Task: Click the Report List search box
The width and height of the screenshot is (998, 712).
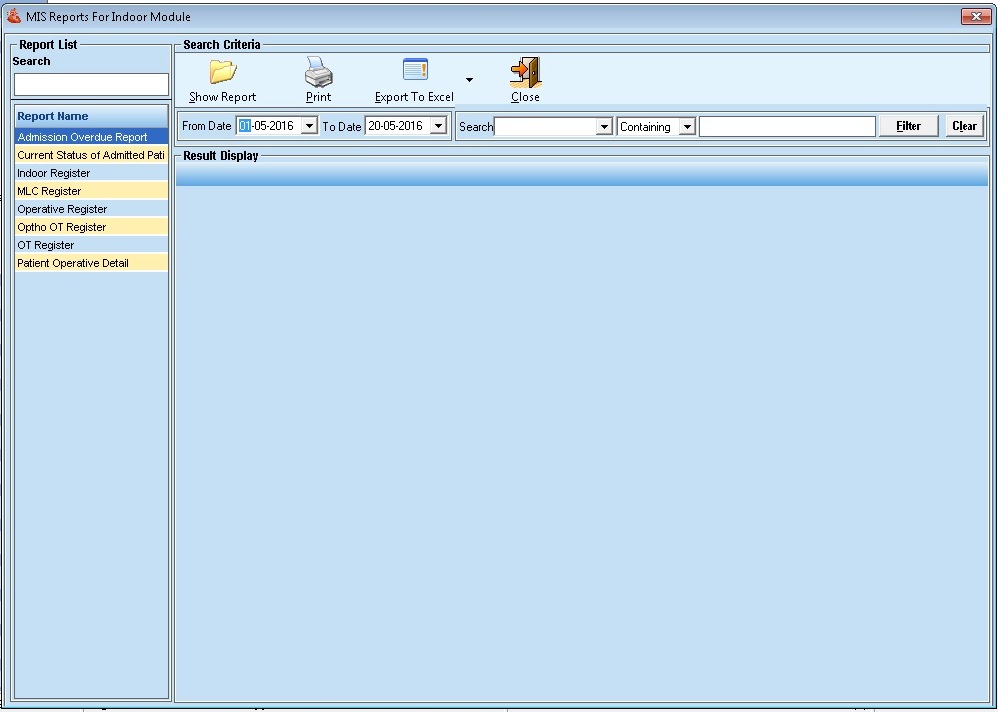Action: (x=91, y=84)
